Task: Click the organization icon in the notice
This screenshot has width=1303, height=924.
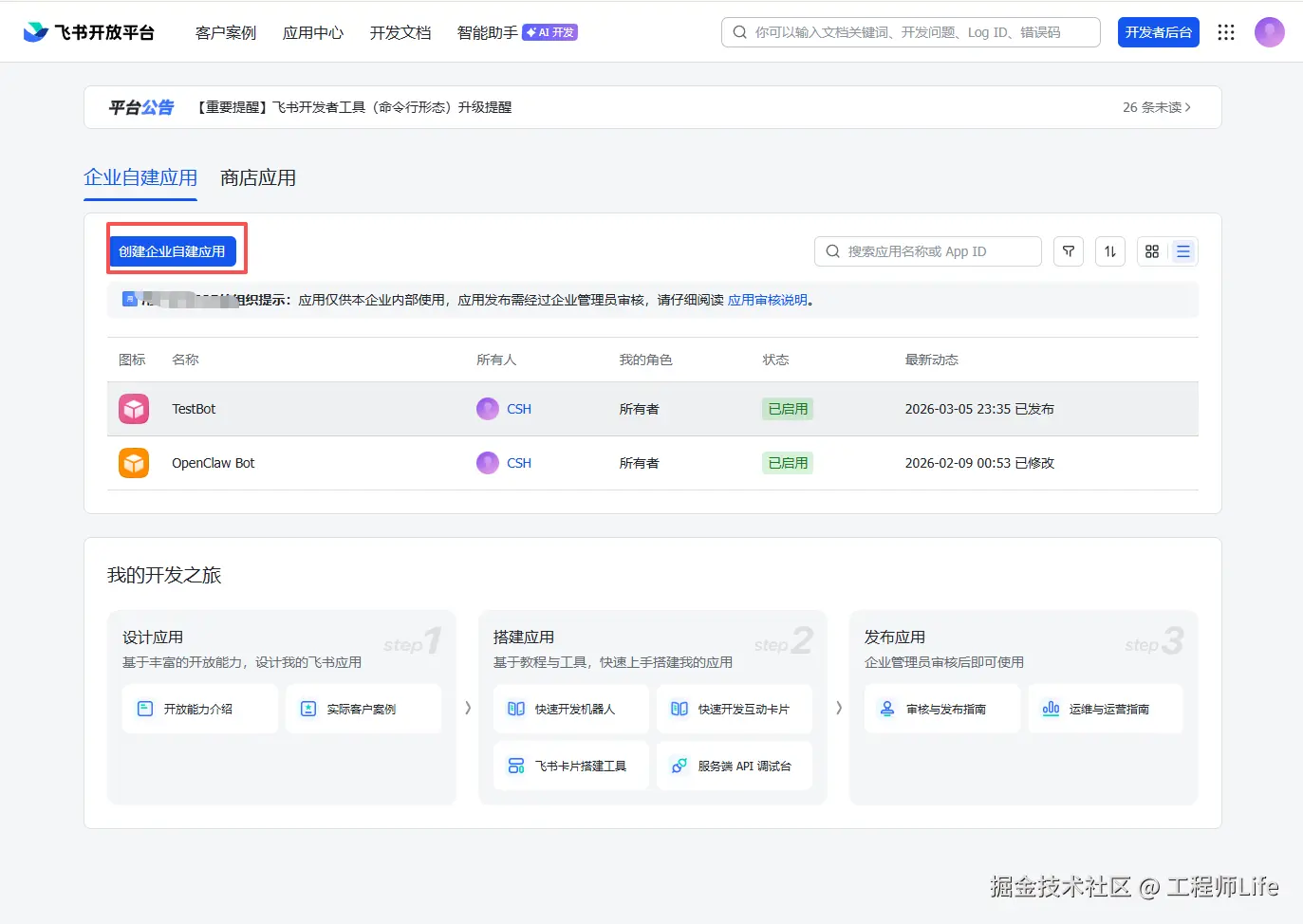Action: (x=130, y=300)
